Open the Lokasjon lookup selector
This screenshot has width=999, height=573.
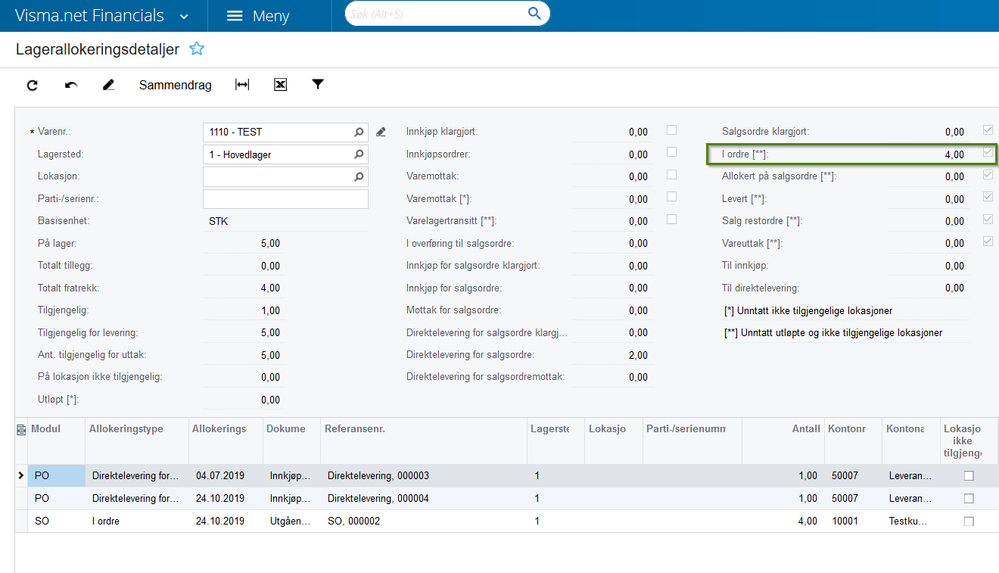click(x=359, y=177)
